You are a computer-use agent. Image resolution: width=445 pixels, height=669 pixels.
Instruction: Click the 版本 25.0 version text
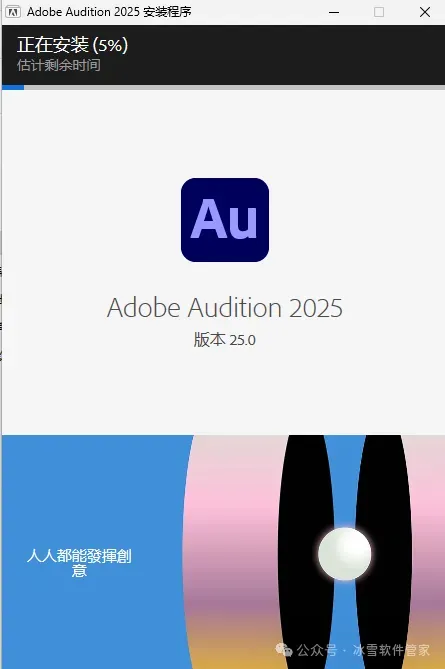(225, 340)
